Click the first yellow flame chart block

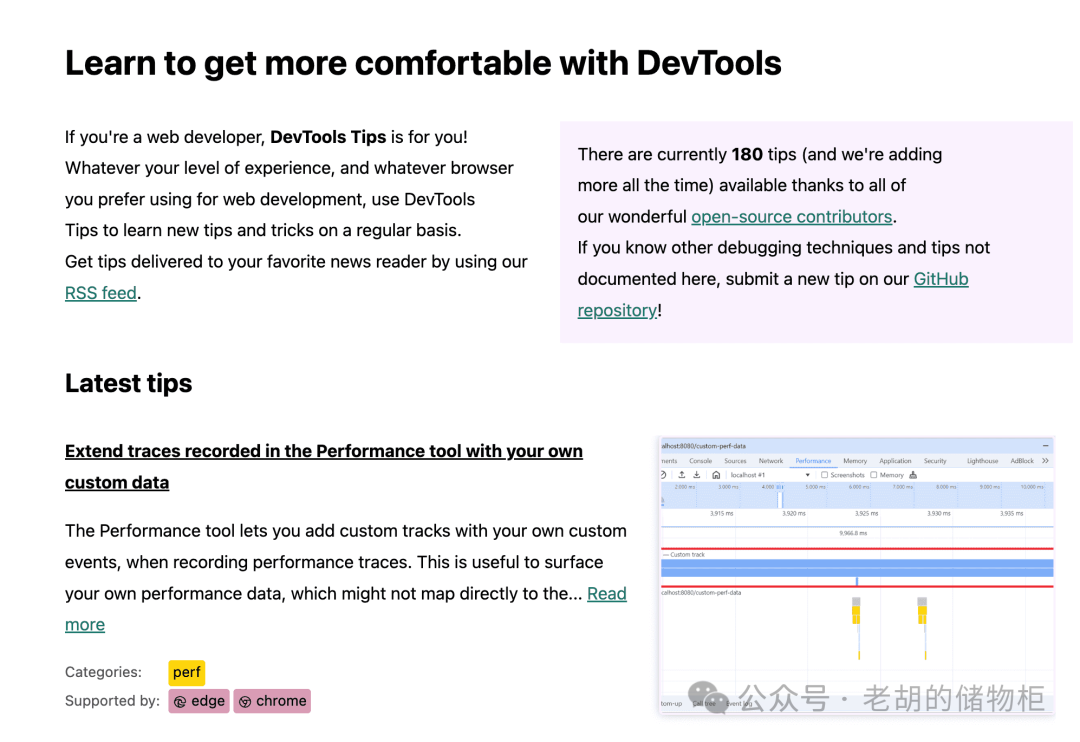(856, 615)
